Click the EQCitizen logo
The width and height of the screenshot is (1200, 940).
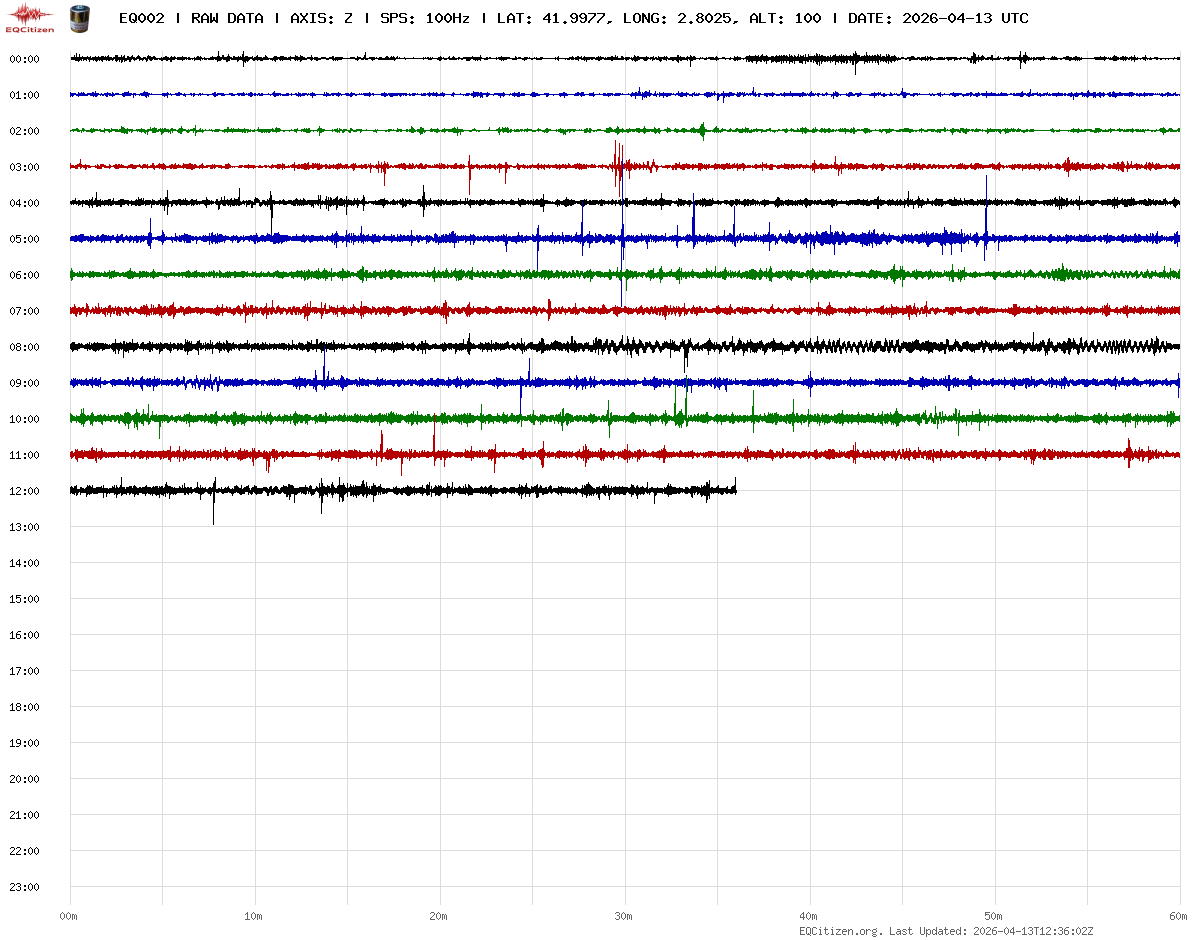coord(30,17)
